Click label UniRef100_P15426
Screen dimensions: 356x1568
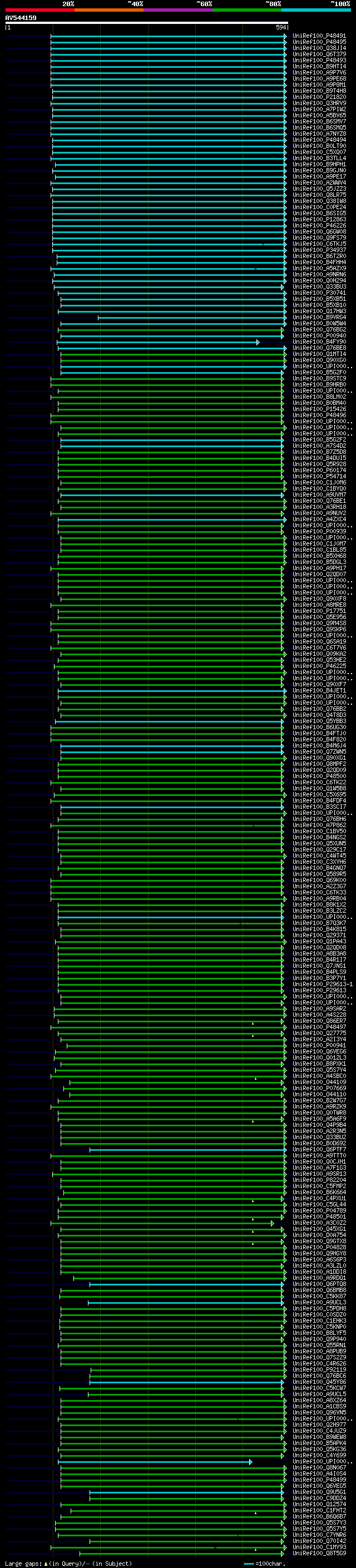(x=319, y=409)
